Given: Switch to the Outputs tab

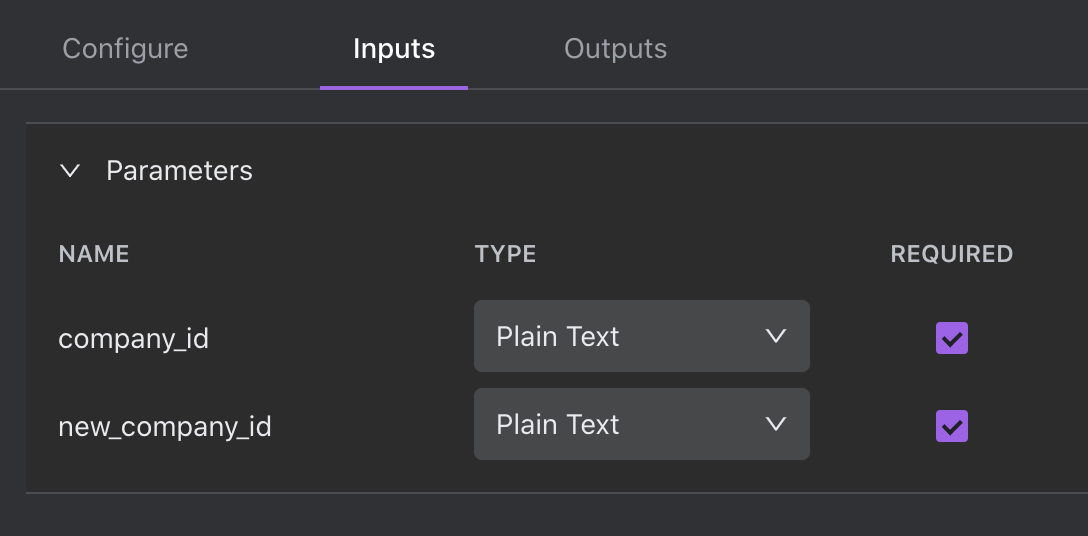Looking at the screenshot, I should point(615,49).
